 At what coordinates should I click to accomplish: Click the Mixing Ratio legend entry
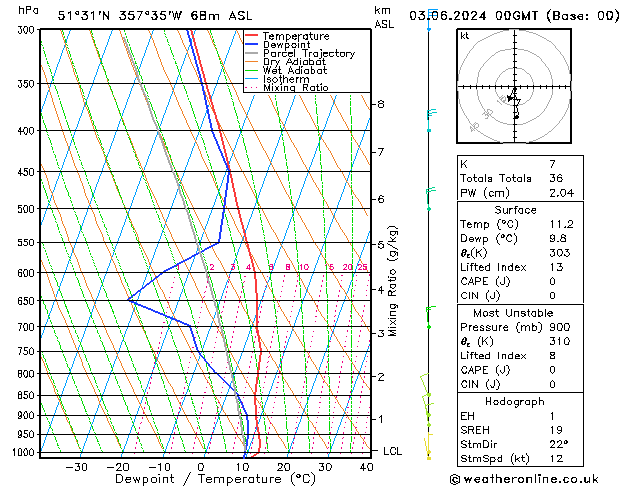(287, 87)
